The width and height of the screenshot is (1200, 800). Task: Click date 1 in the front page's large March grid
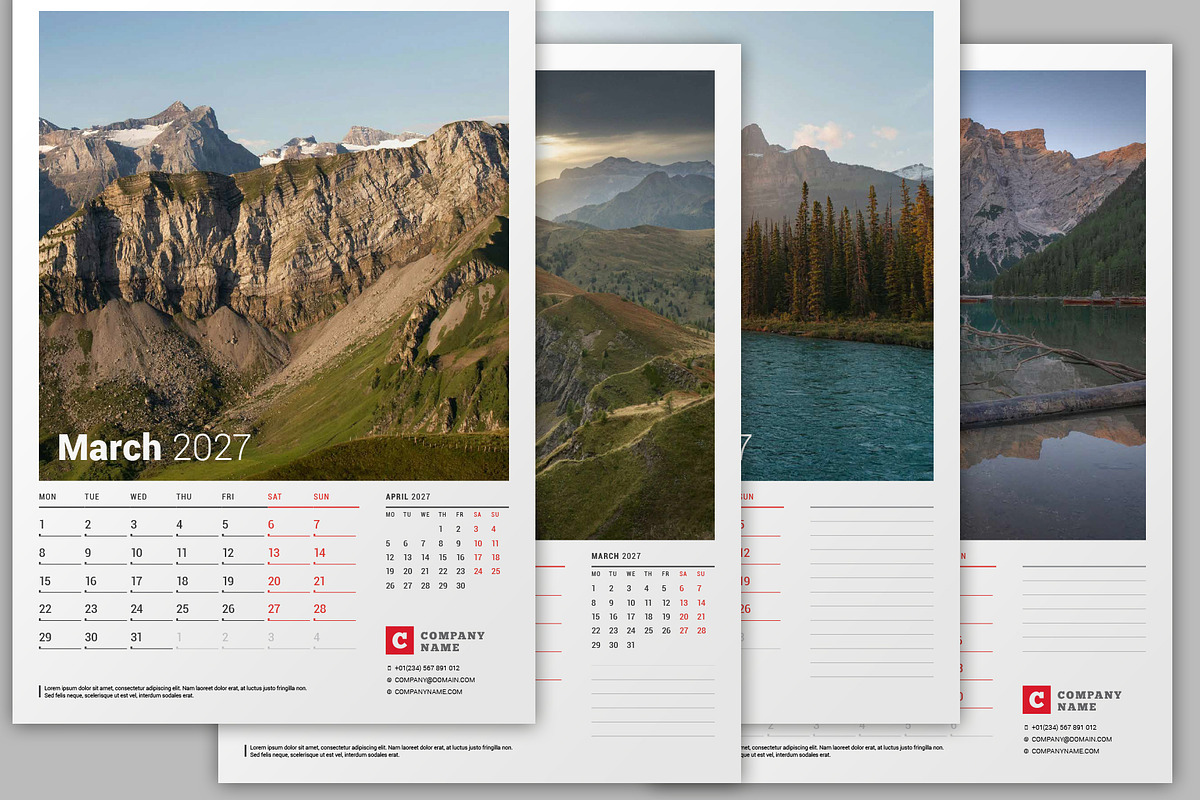coord(42,525)
